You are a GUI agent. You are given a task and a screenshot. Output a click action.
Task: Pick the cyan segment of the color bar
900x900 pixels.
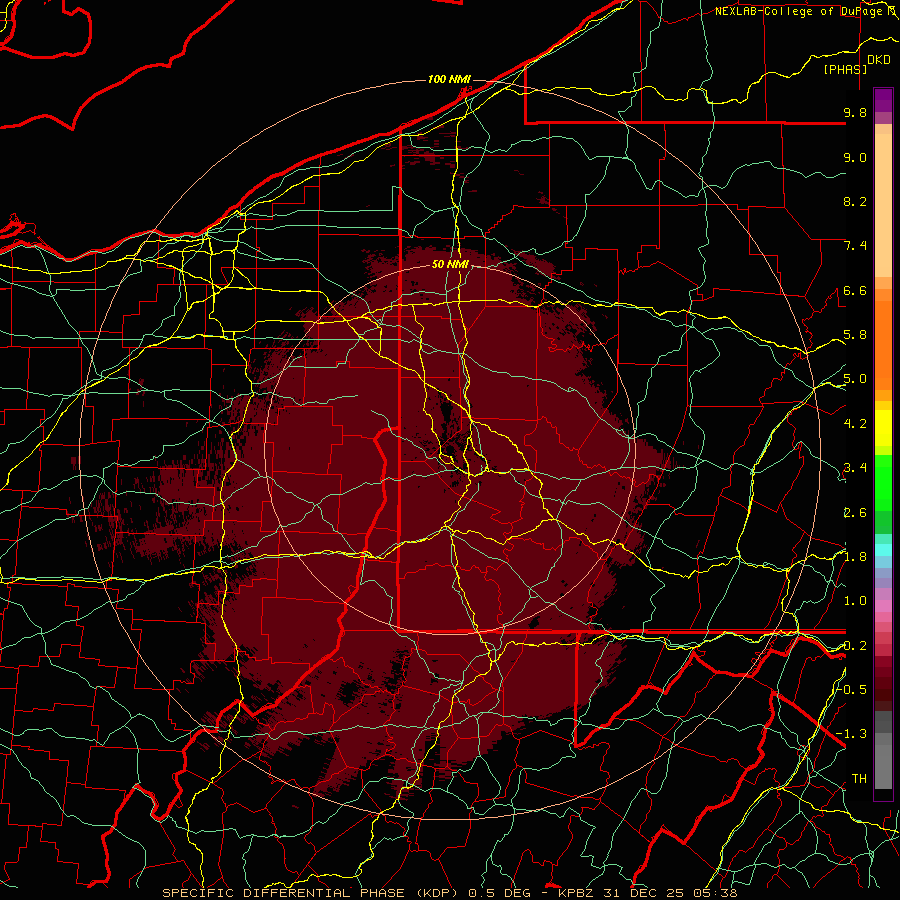(x=883, y=549)
